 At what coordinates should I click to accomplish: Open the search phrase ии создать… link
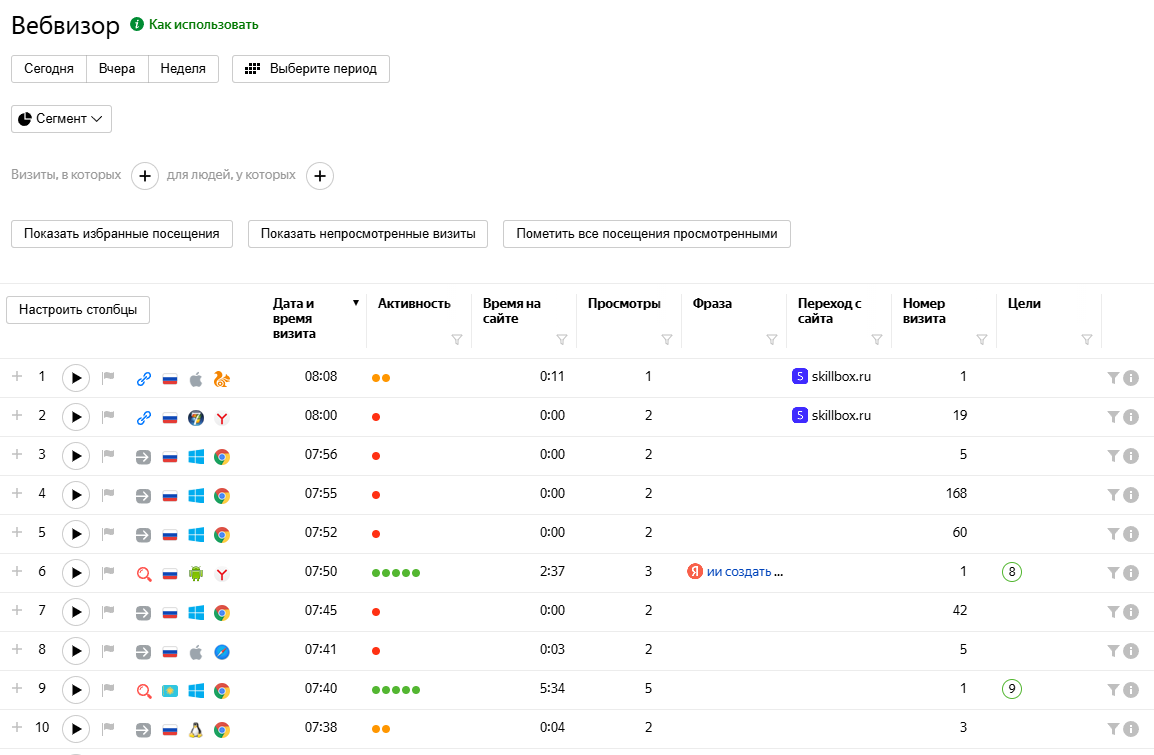745,572
